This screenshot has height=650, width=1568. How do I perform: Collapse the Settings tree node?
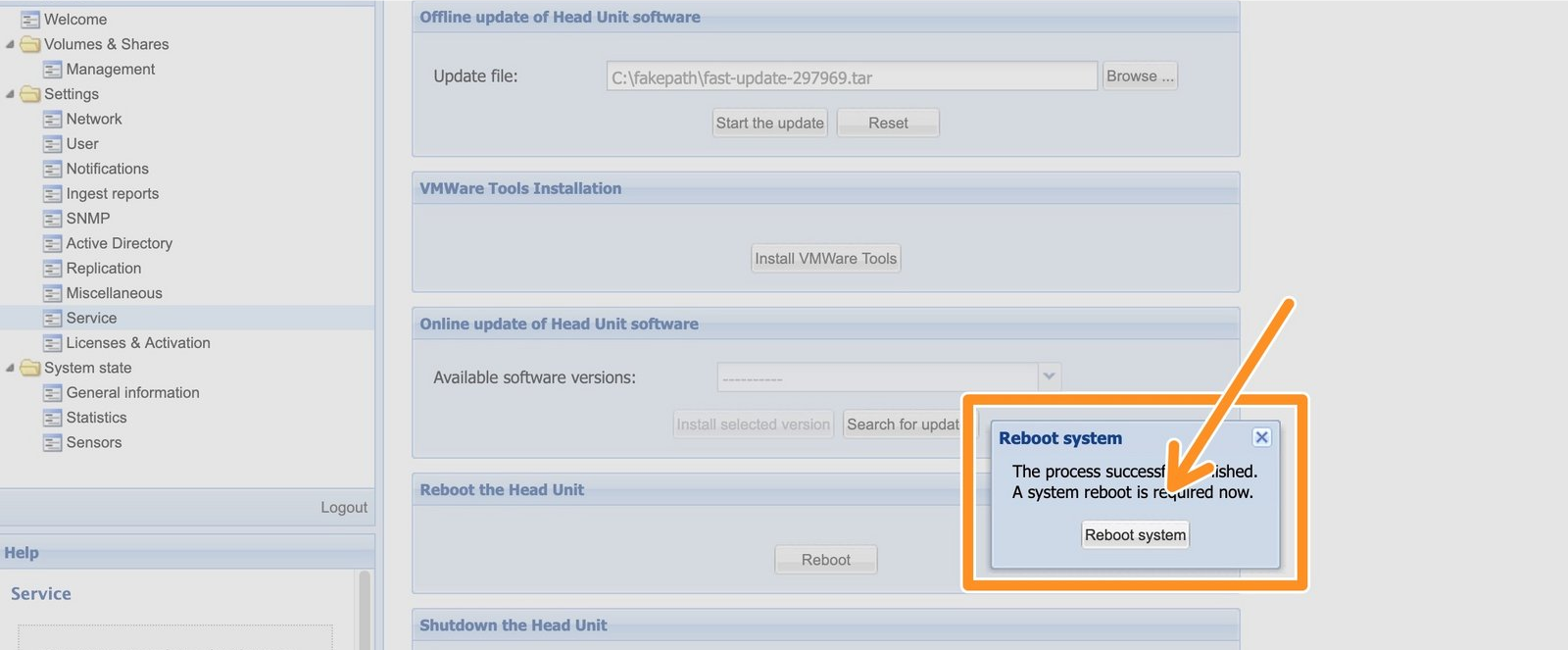point(10,94)
